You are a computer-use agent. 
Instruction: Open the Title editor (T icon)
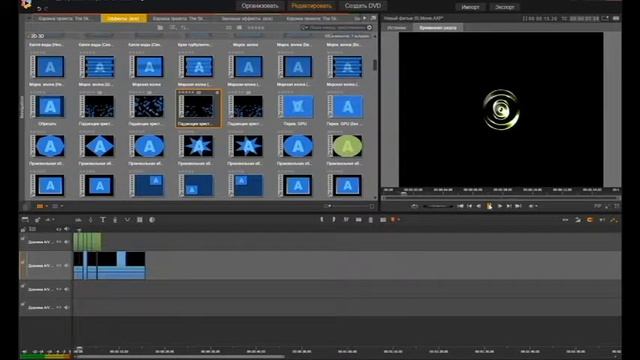[x=103, y=220]
